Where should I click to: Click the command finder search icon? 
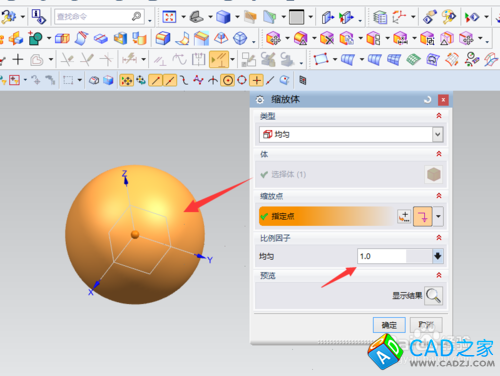tap(136, 16)
